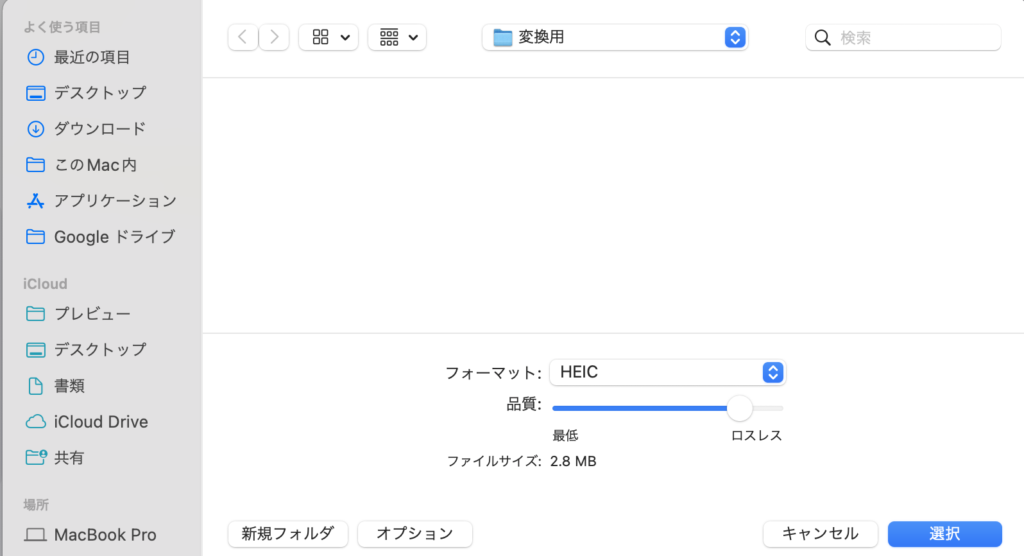Click the 検索 search field
1024x556 pixels.
(x=903, y=37)
